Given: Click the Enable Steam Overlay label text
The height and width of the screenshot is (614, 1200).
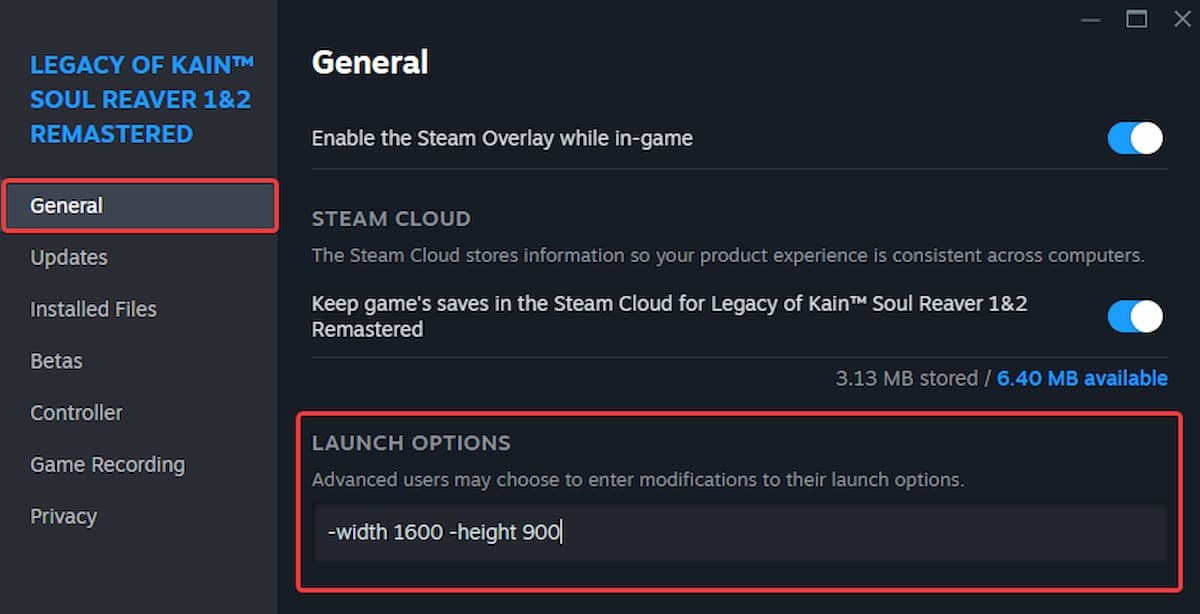Looking at the screenshot, I should [502, 139].
